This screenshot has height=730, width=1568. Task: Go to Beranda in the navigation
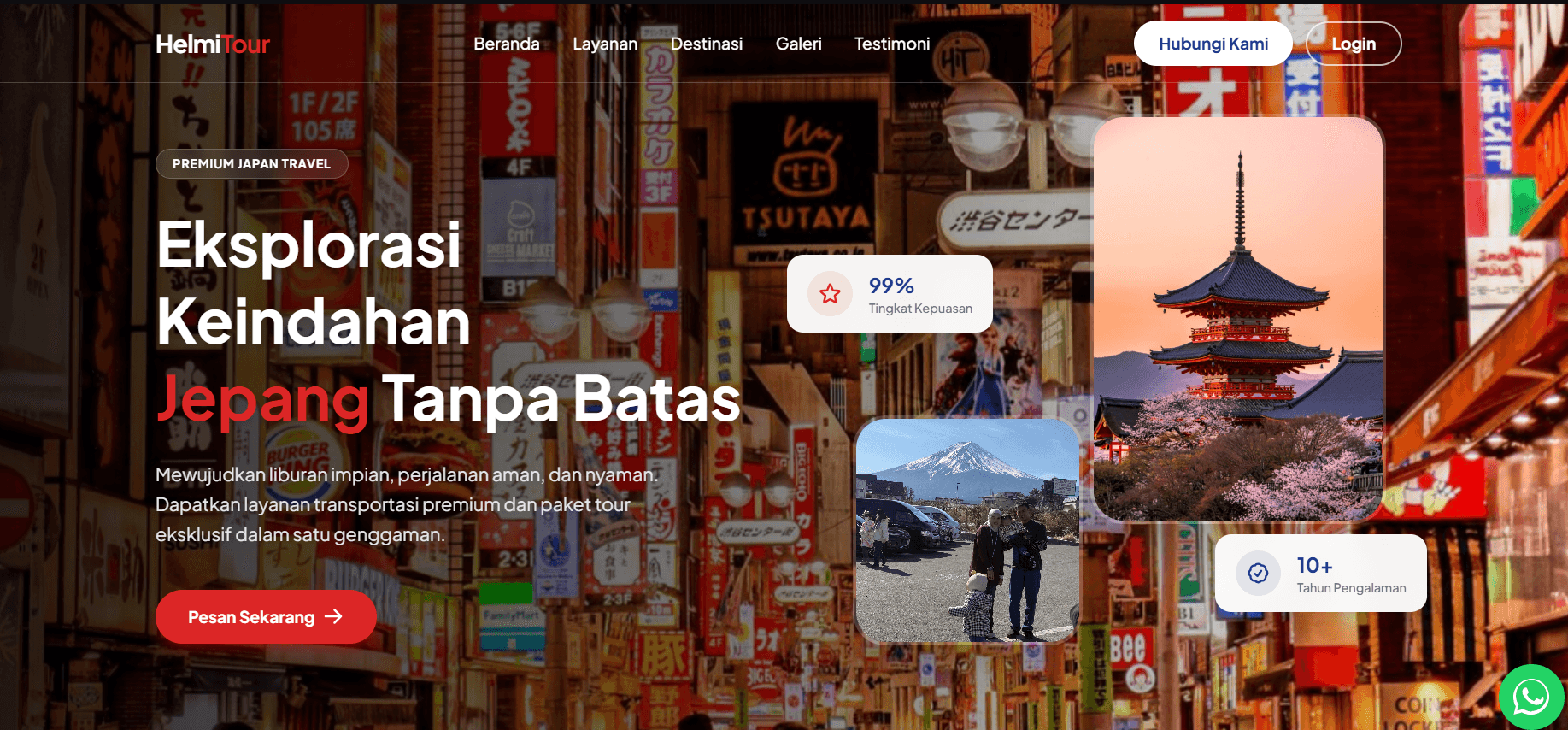point(507,44)
